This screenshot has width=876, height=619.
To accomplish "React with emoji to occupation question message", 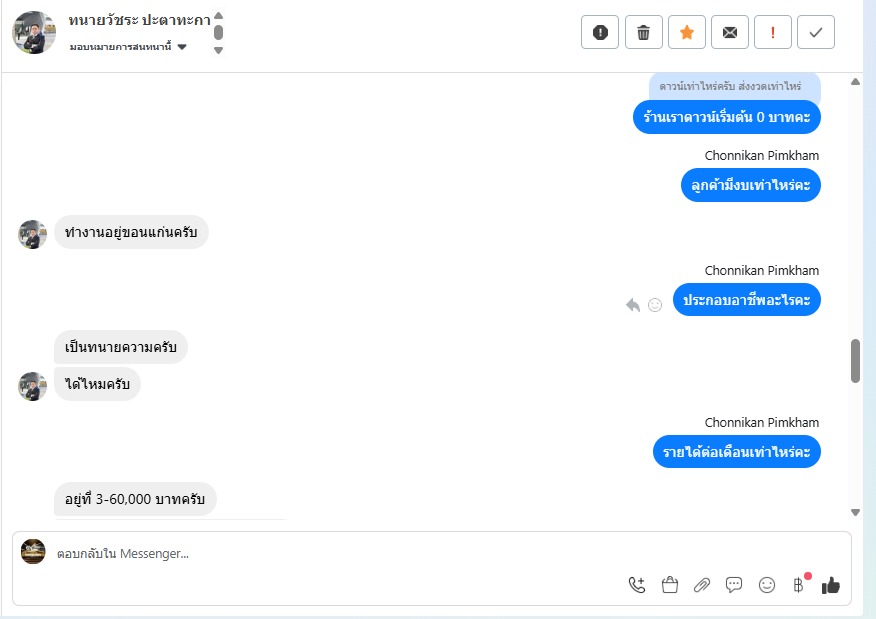I will coord(655,305).
